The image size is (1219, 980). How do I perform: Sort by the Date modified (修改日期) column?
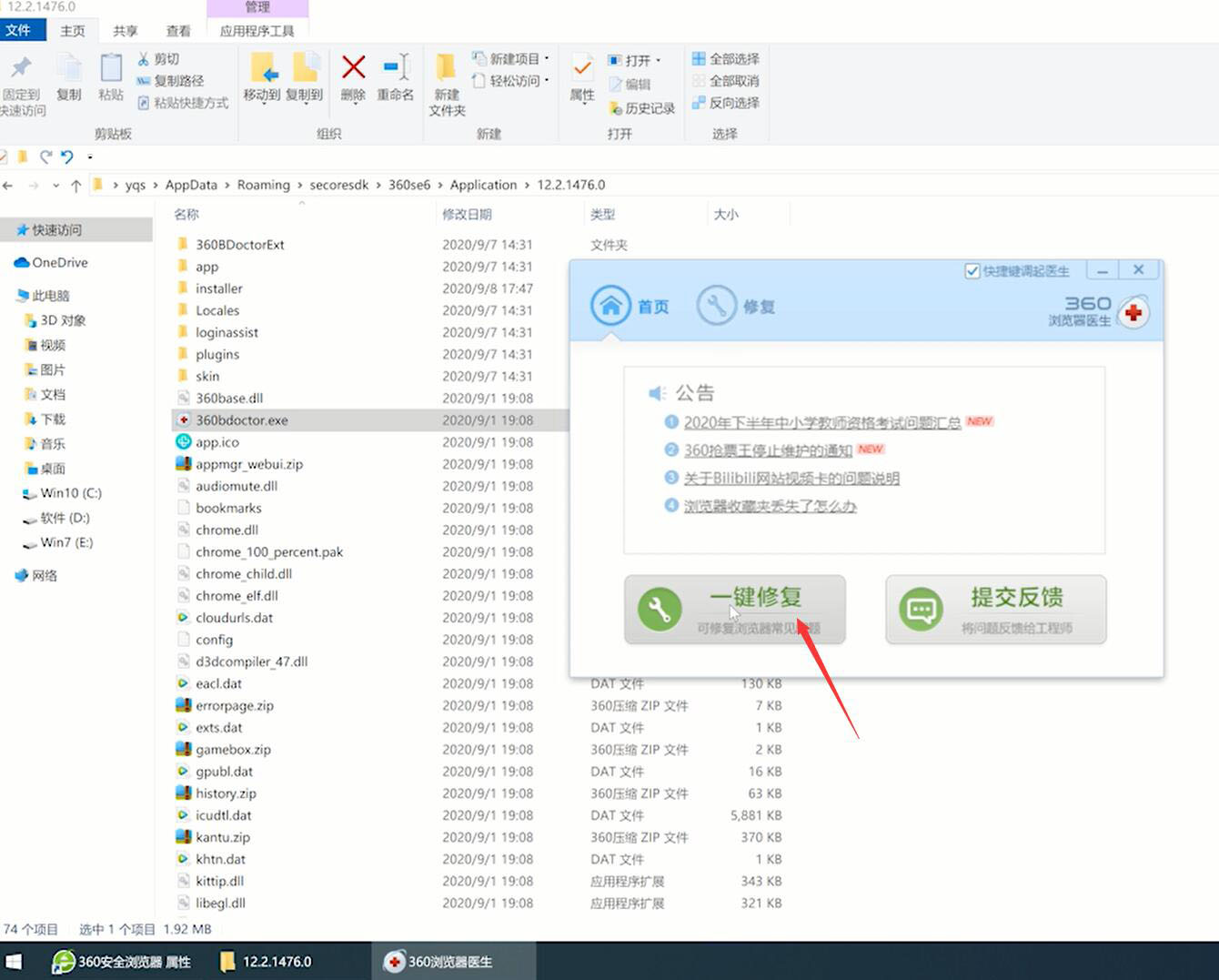[467, 215]
